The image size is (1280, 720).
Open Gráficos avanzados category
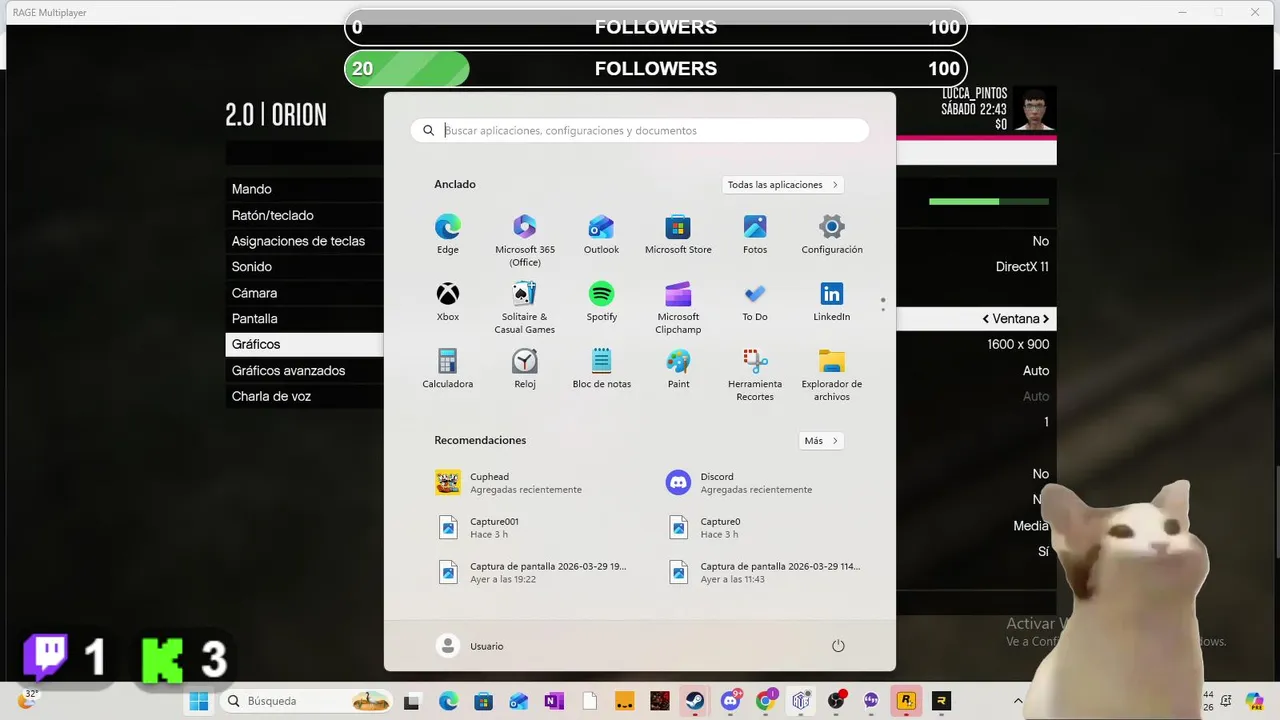point(304,370)
